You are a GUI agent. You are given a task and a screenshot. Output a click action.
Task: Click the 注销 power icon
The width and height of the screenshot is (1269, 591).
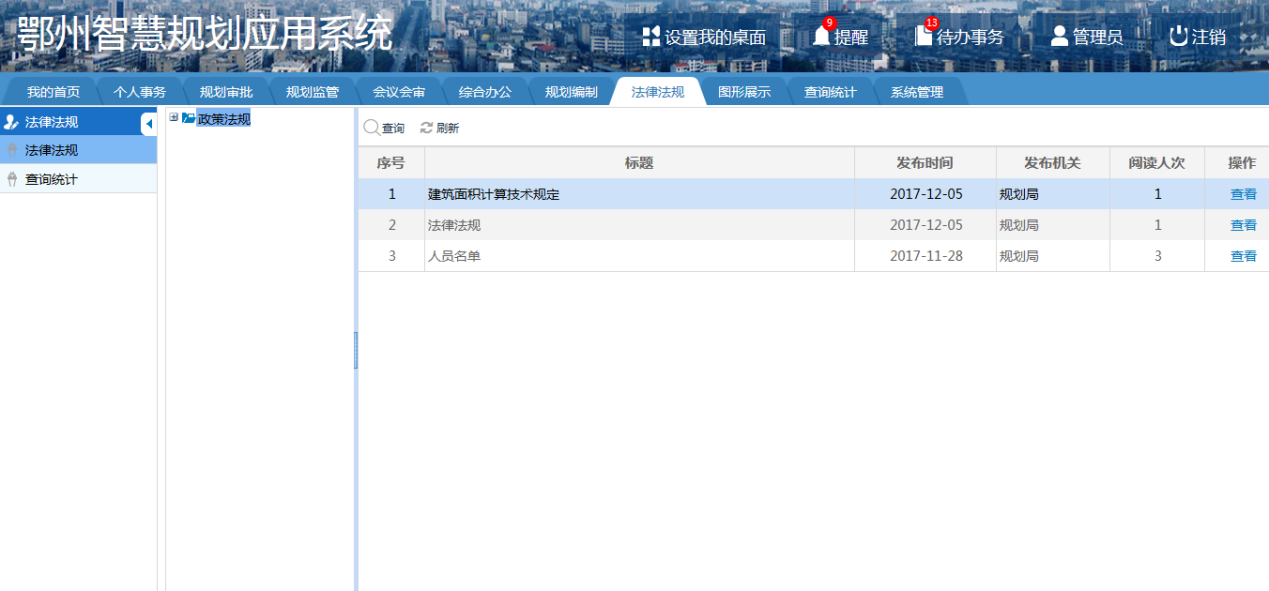(x=1178, y=37)
